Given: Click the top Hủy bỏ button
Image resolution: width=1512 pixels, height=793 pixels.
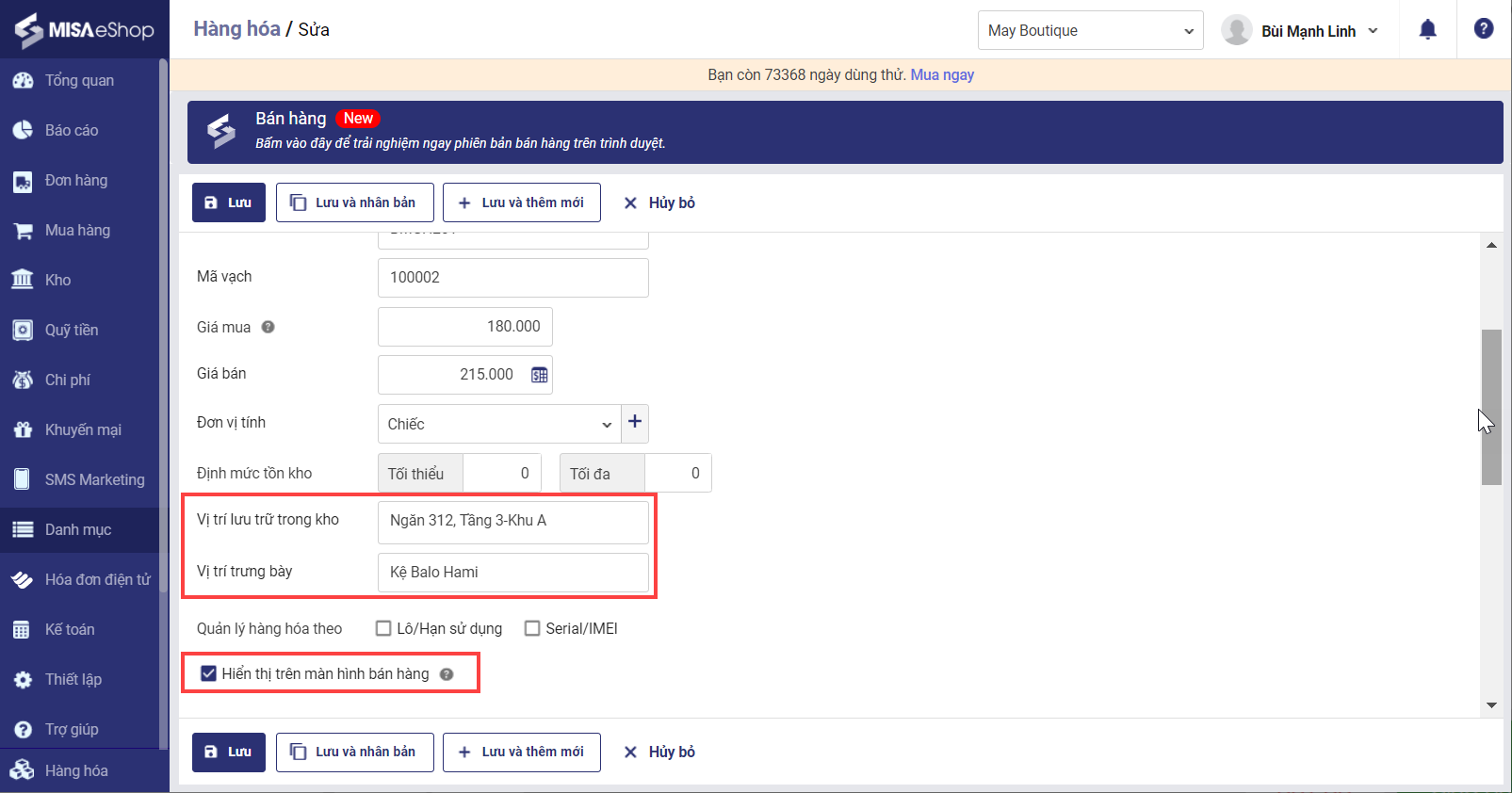Looking at the screenshot, I should tap(659, 202).
